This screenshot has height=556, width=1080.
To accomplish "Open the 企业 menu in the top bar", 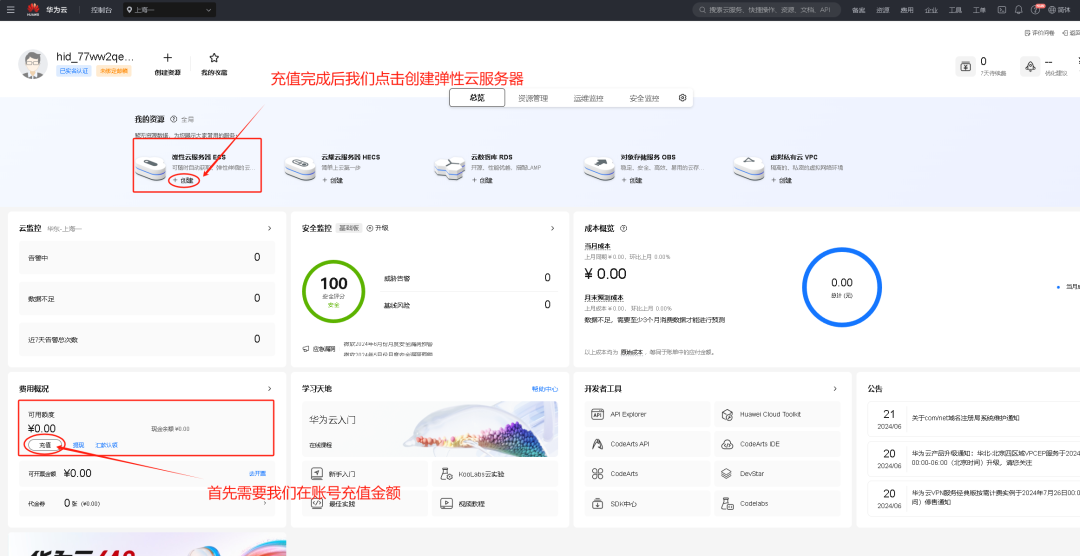I will coord(931,10).
